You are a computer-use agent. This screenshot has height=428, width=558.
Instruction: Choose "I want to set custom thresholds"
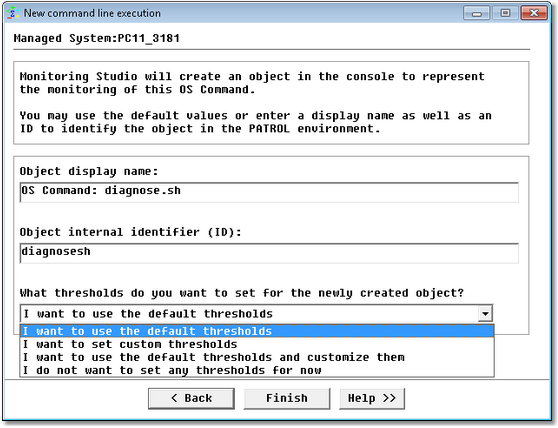tap(257, 344)
